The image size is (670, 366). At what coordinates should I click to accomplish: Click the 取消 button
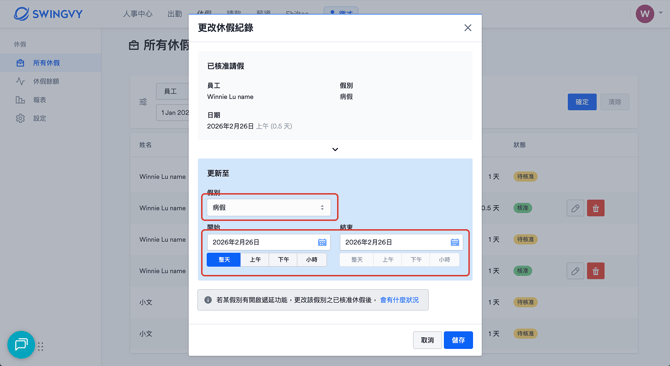click(x=427, y=340)
